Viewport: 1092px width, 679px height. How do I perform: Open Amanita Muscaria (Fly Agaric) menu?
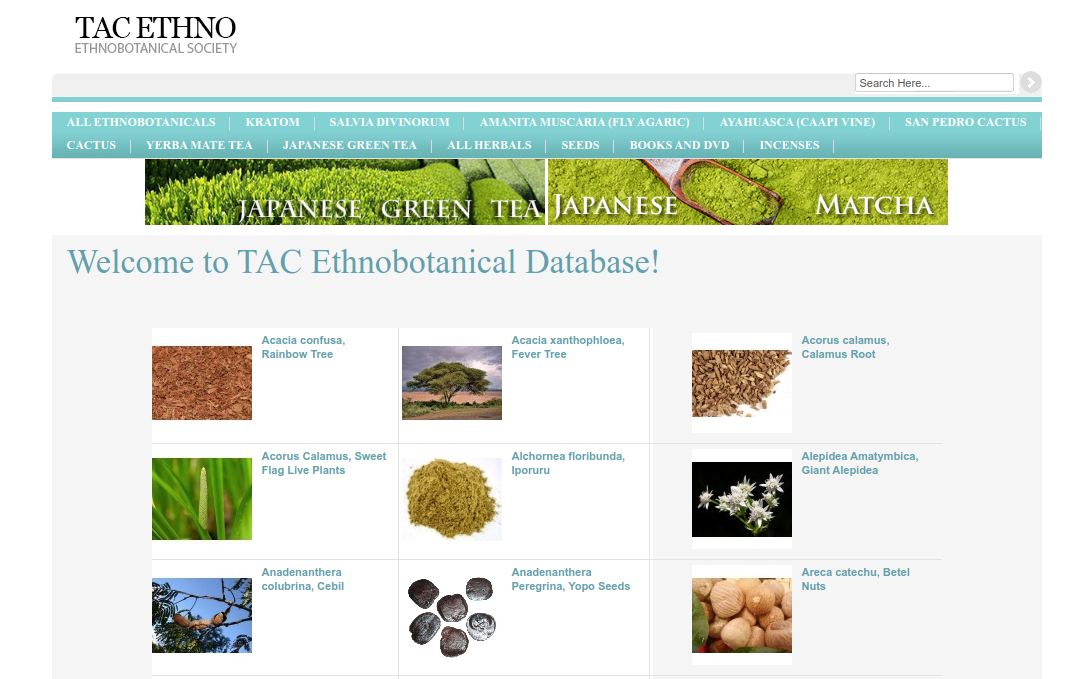click(x=584, y=122)
